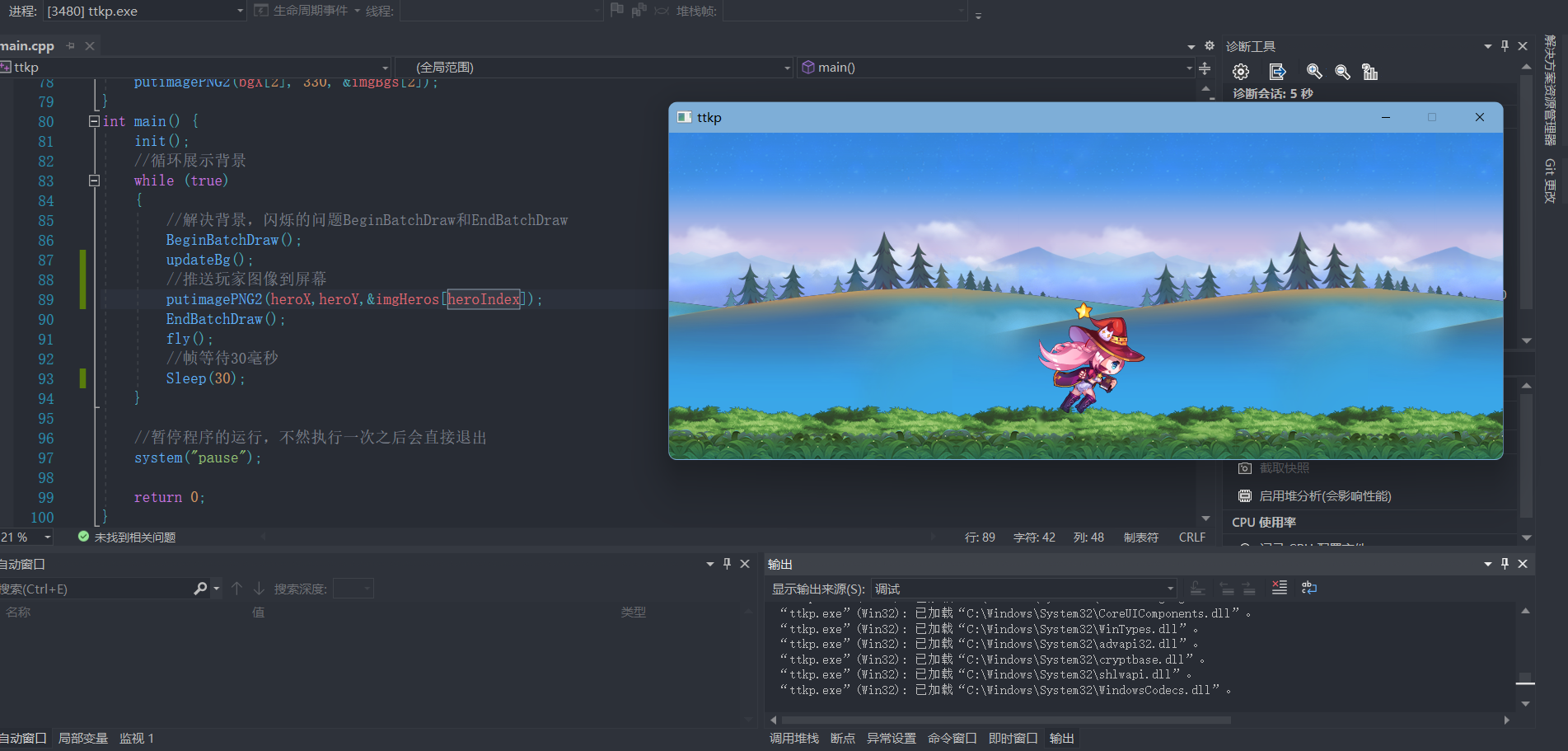Switch to the 自动窗口 bottom tab

pos(22,739)
